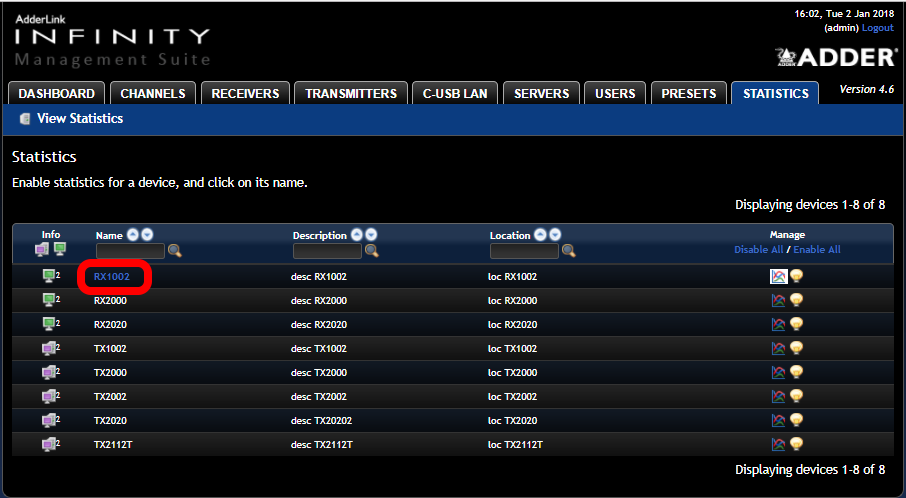Sort Name column descending with down arrow

click(147, 235)
